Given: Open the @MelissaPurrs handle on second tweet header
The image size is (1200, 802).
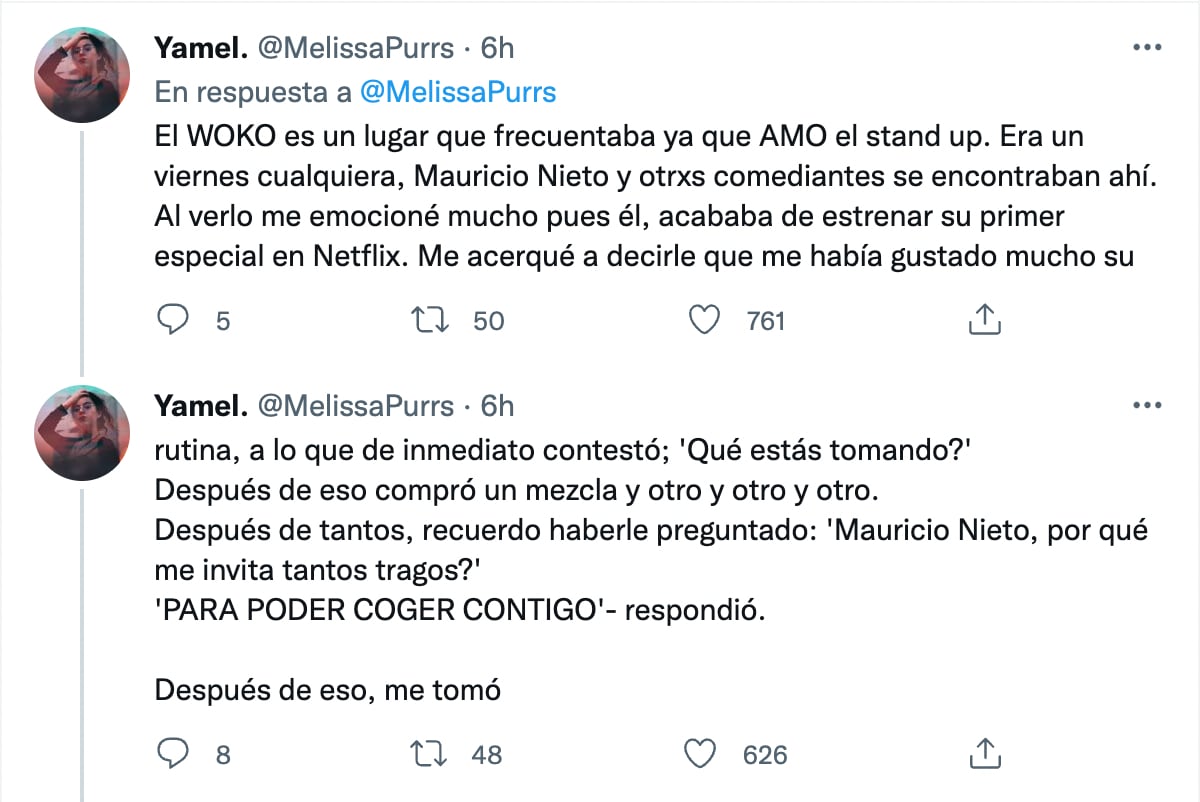Looking at the screenshot, I should [357, 405].
